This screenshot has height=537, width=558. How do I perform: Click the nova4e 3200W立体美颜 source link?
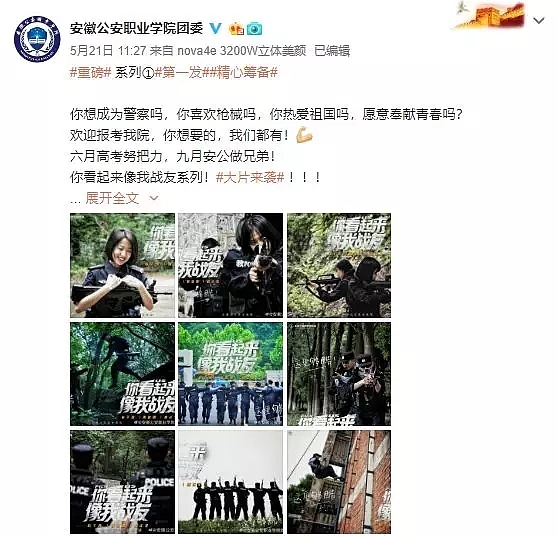(x=242, y=51)
